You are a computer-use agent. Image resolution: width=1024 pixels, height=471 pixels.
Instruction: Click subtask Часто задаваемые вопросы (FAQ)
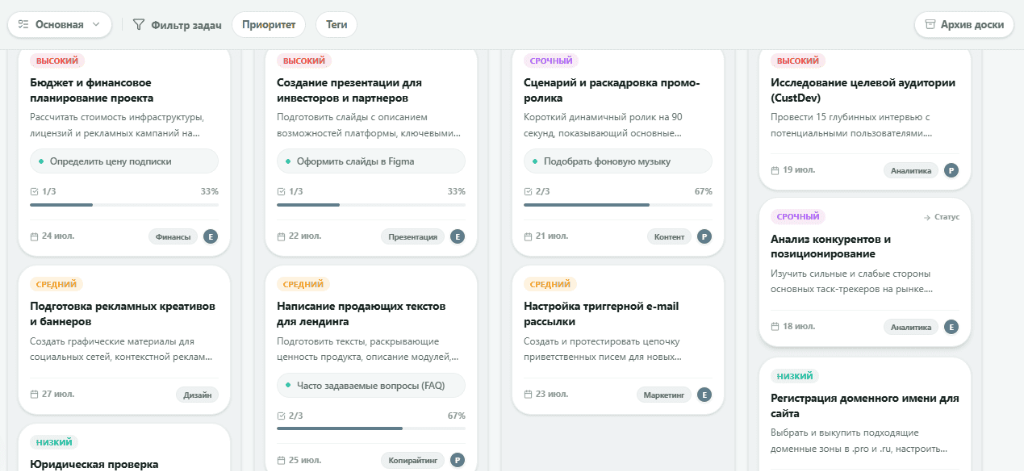pos(371,385)
